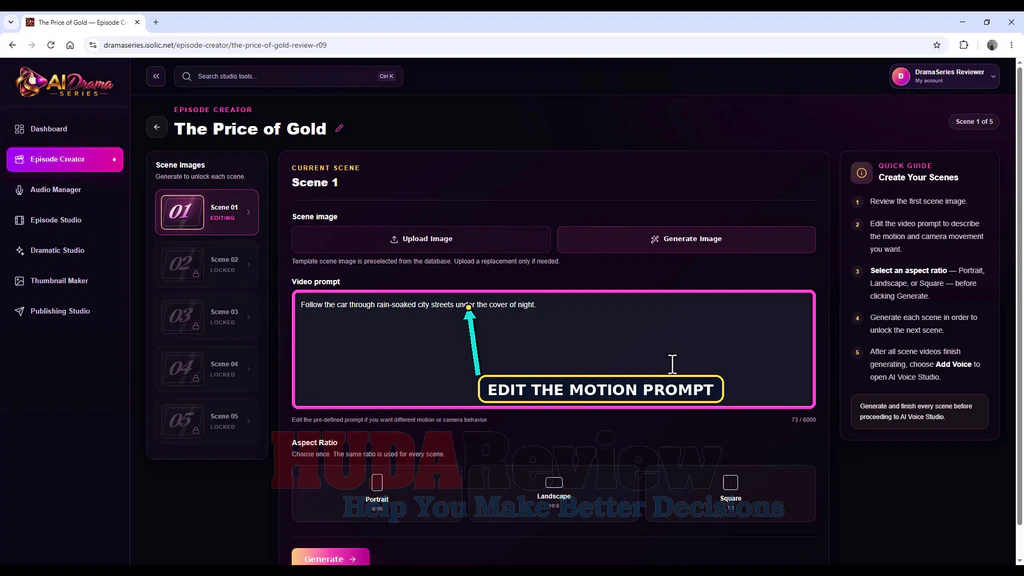Click the Thumbnail Maker image icon
This screenshot has height=576, width=1024.
click(x=19, y=281)
